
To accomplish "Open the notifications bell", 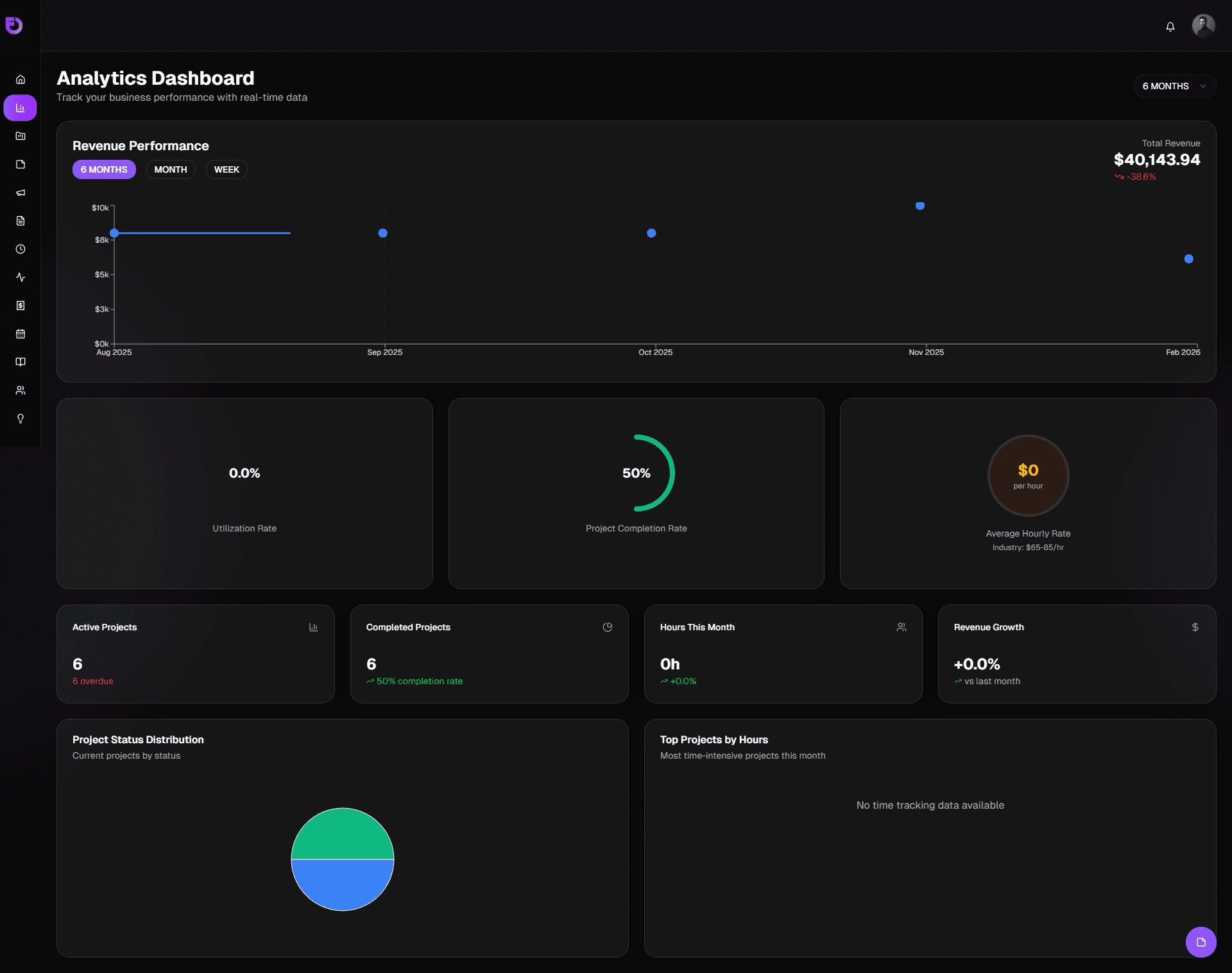I will click(x=1170, y=27).
